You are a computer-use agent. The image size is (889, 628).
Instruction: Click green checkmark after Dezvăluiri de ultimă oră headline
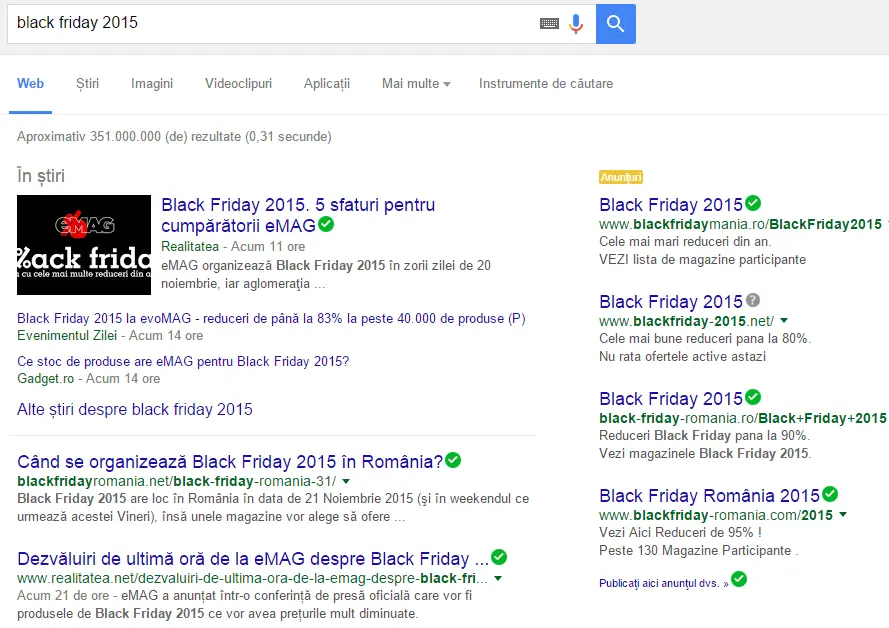tap(499, 557)
